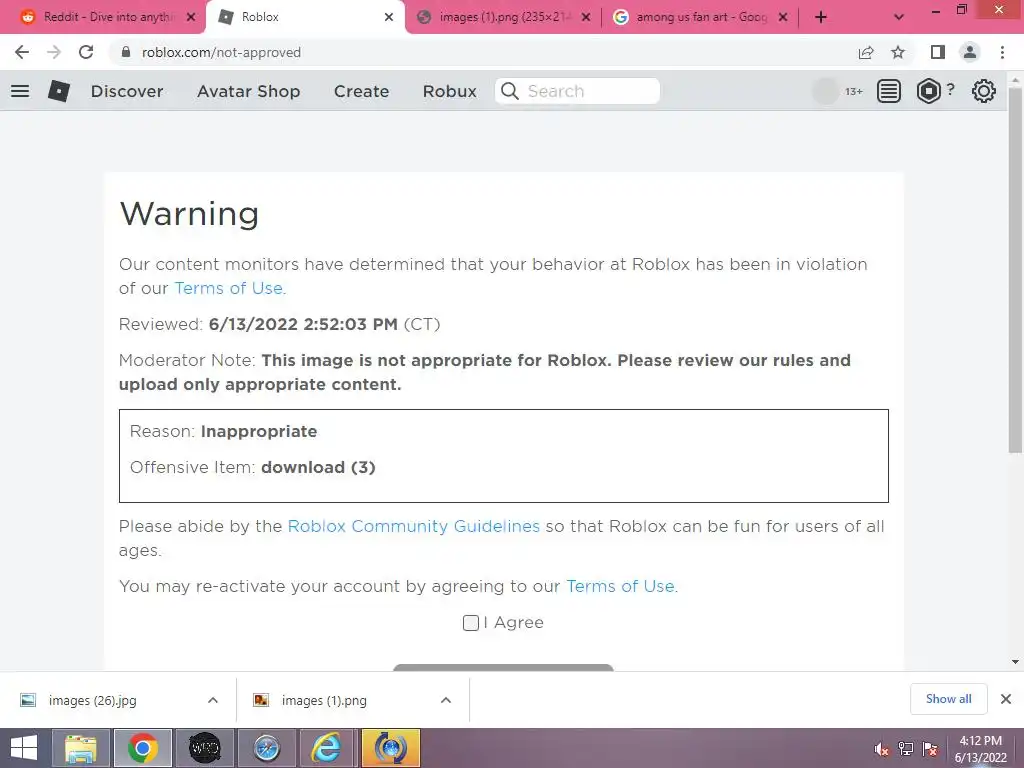Screen dimensions: 1024x768
Task: Open a new browser tab
Action: 821,17
